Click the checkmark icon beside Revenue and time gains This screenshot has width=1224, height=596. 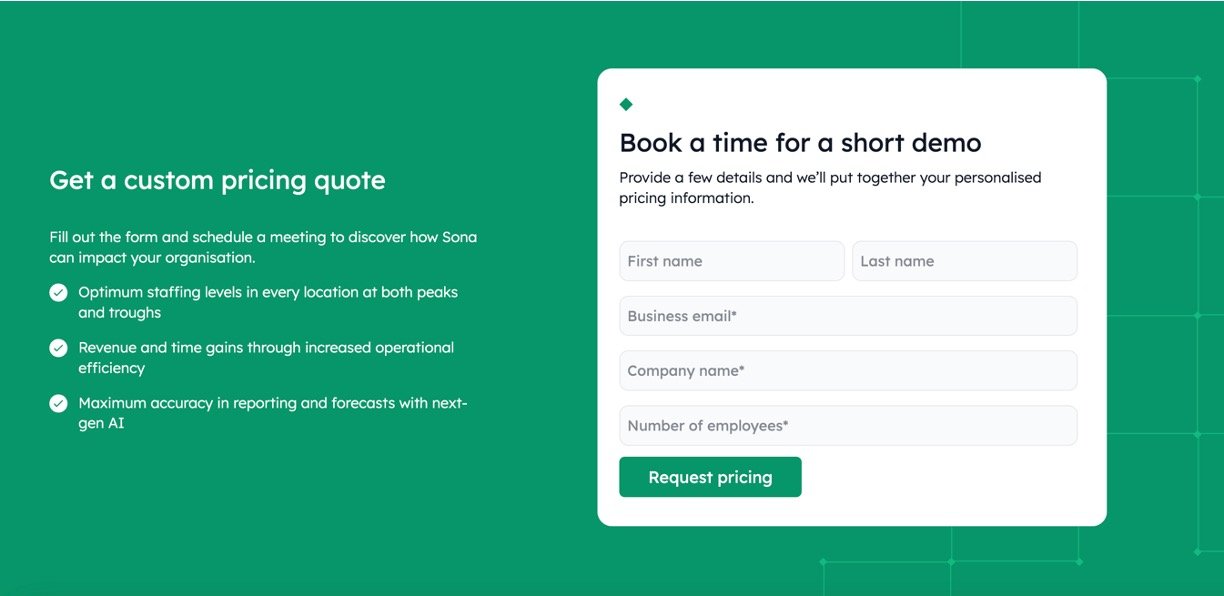[59, 348]
